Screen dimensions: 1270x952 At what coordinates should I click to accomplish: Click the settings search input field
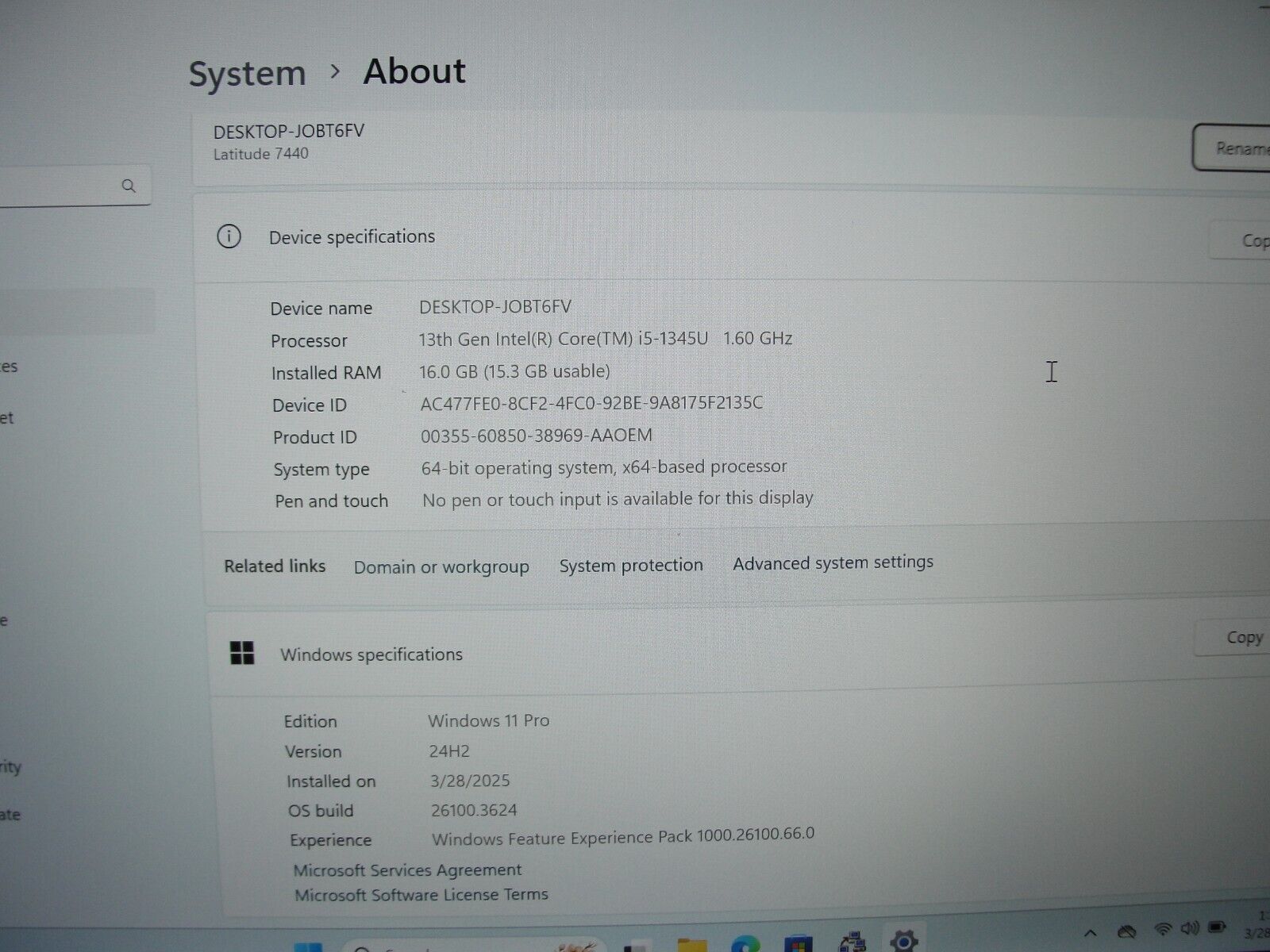74,187
